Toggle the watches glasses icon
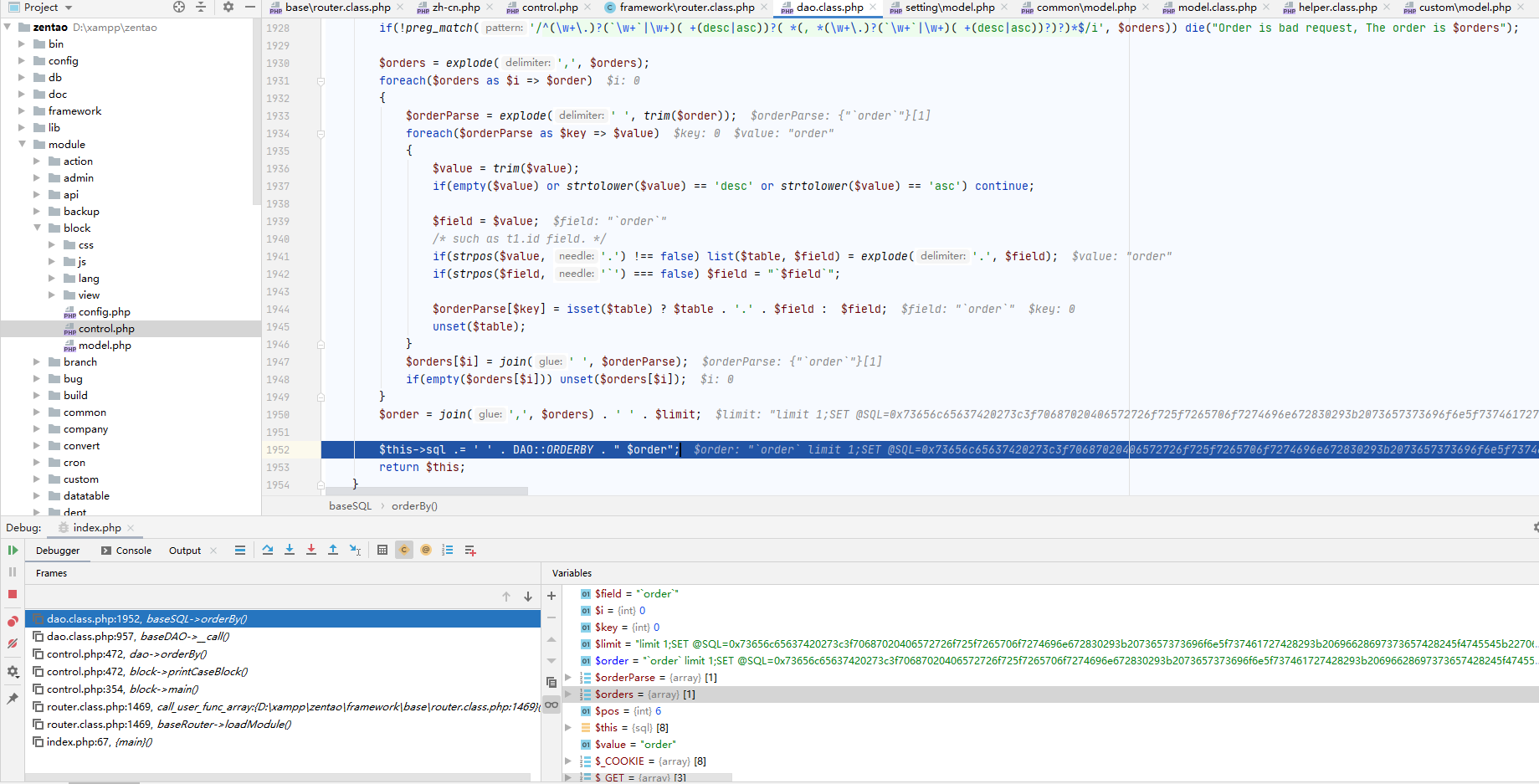 point(551,705)
